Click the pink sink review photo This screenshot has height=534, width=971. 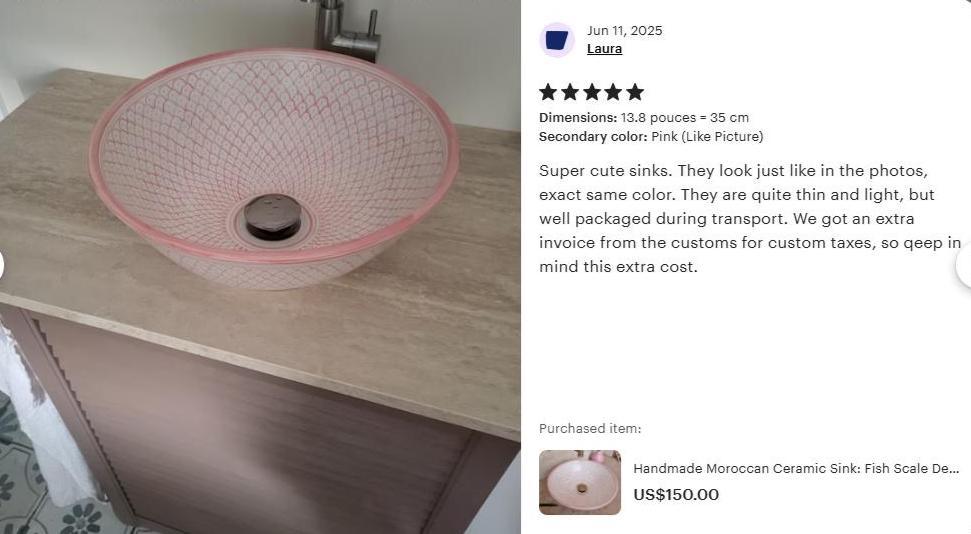(260, 267)
